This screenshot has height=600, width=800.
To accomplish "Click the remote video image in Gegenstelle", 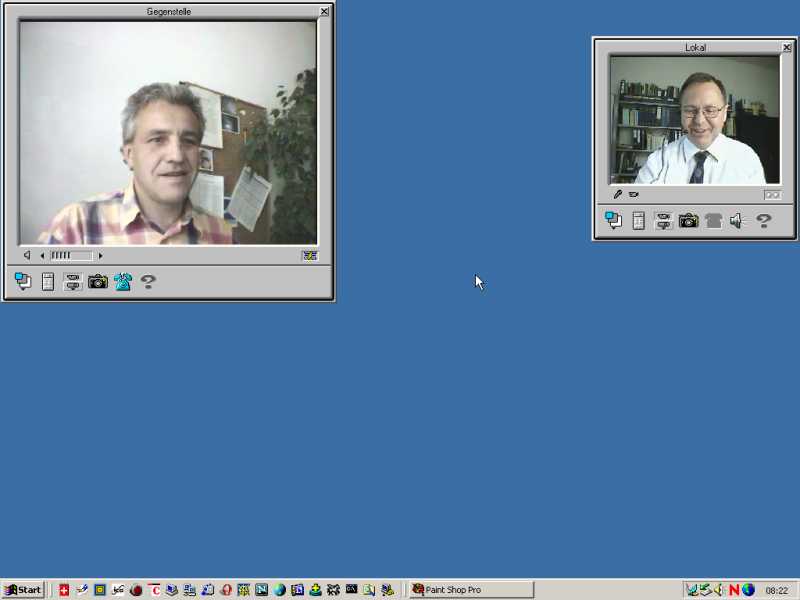I will 168,133.
